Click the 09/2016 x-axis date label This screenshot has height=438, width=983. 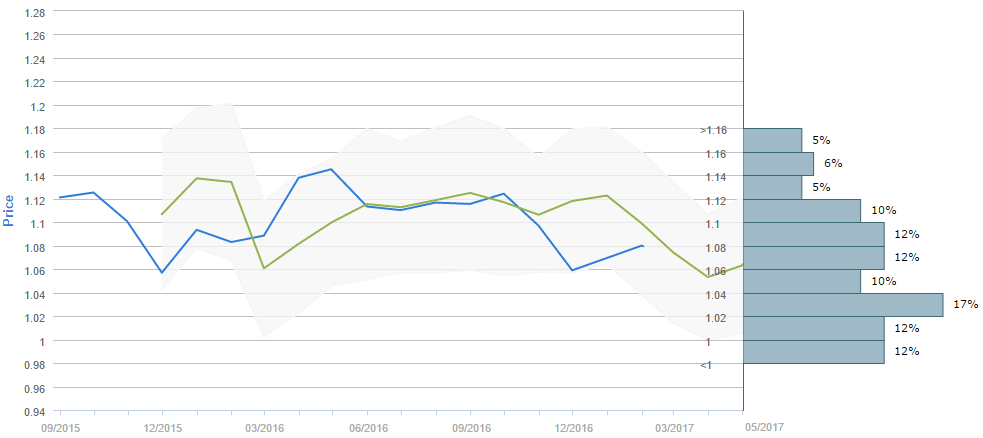469,427
